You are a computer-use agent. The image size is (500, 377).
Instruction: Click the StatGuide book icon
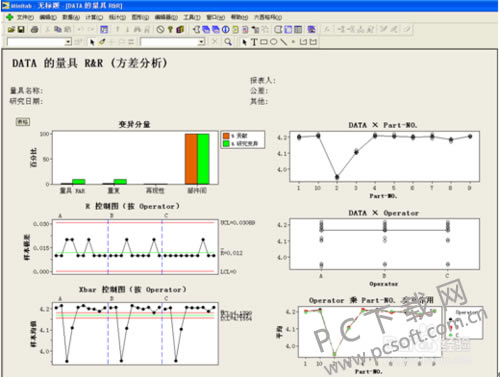(x=180, y=30)
